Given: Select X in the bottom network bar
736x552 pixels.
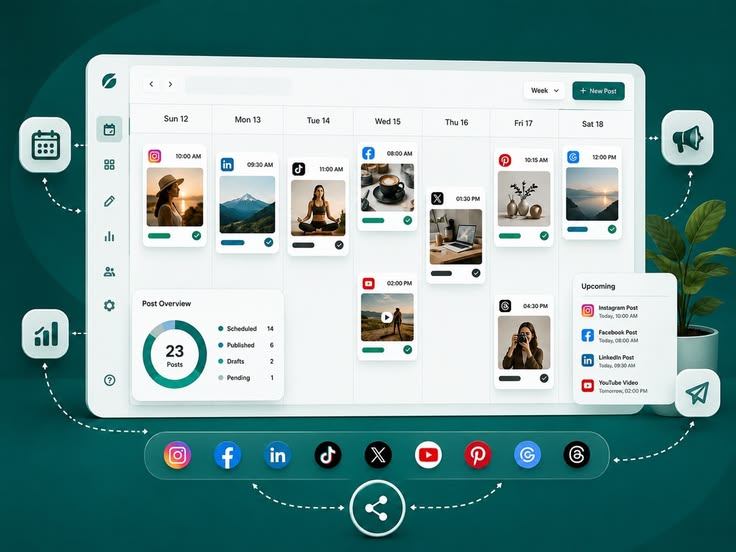Looking at the screenshot, I should click(378, 455).
